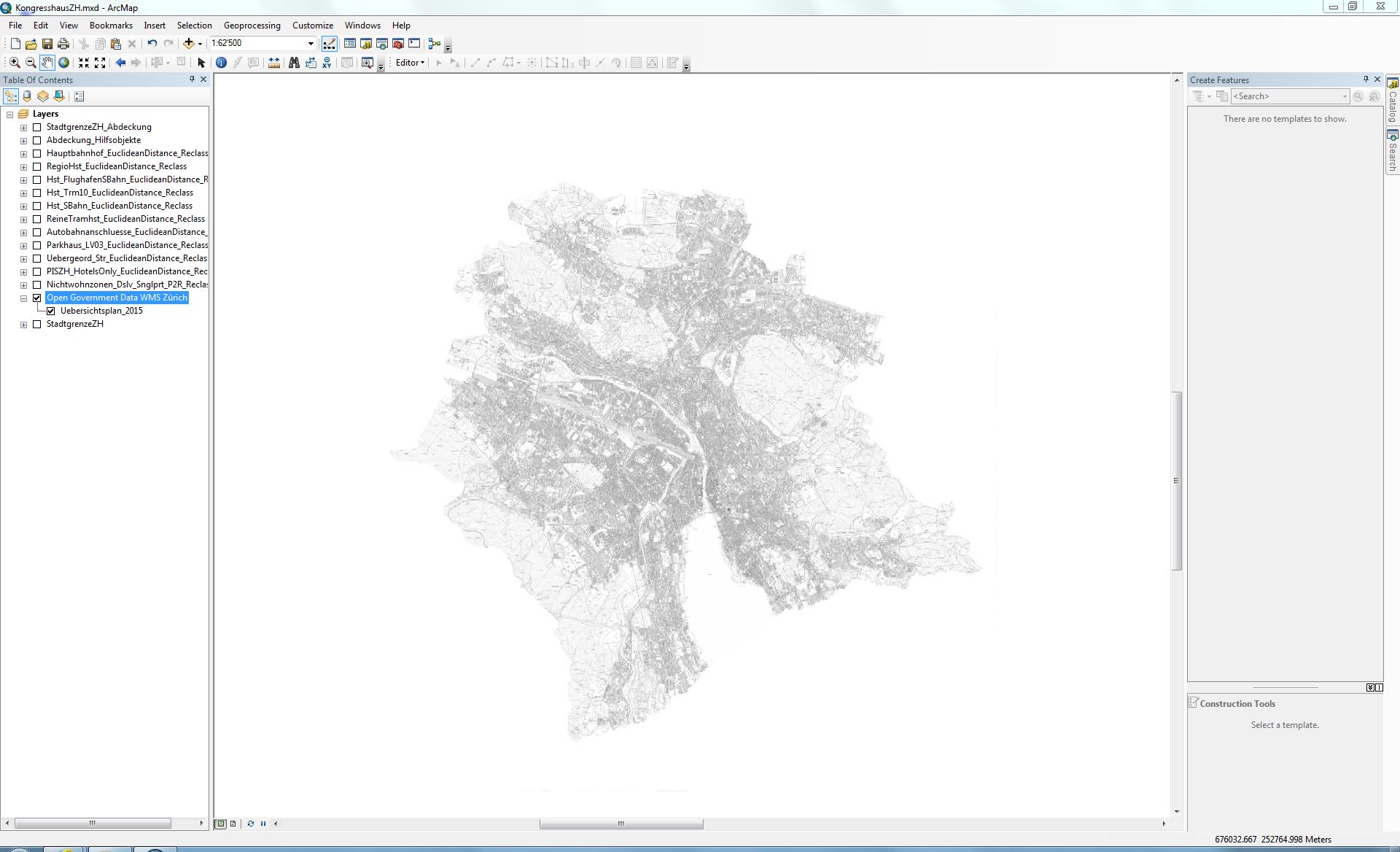Expand the RegioHst_EuclideanDistance_Reclass layer
The image size is (1400, 852).
(x=23, y=166)
